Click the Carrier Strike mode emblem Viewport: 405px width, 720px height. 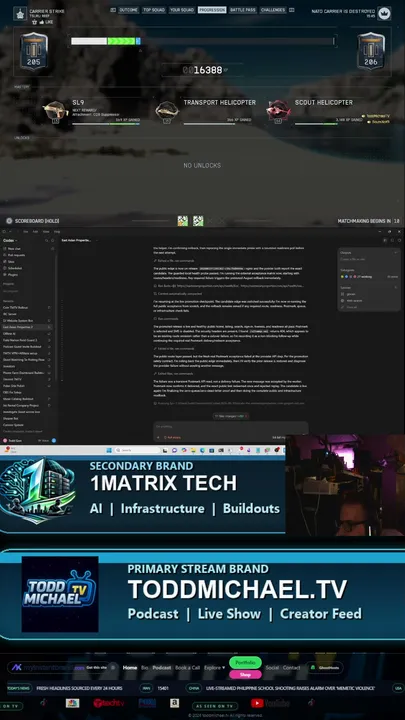tap(20, 14)
